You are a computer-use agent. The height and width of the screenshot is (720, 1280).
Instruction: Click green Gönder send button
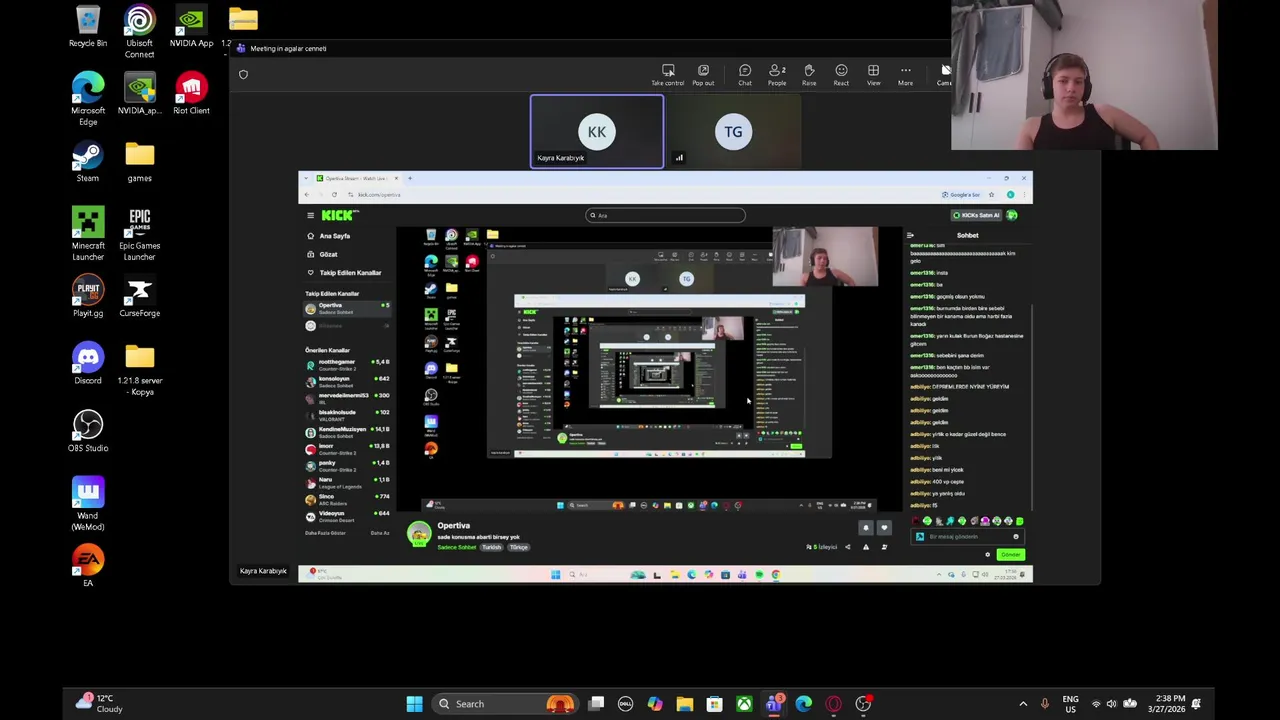[x=1010, y=555]
